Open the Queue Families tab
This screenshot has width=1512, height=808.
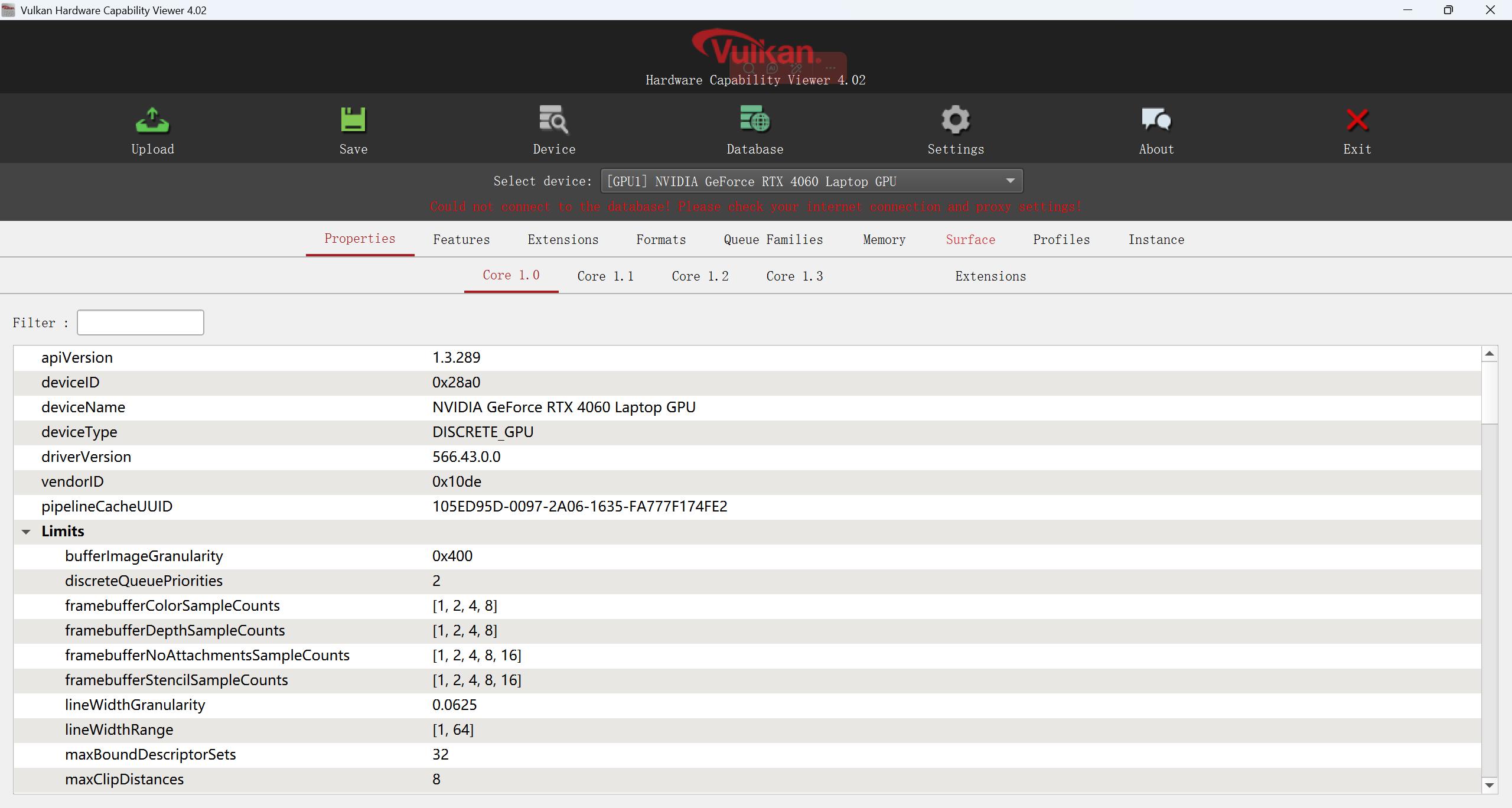click(773, 240)
